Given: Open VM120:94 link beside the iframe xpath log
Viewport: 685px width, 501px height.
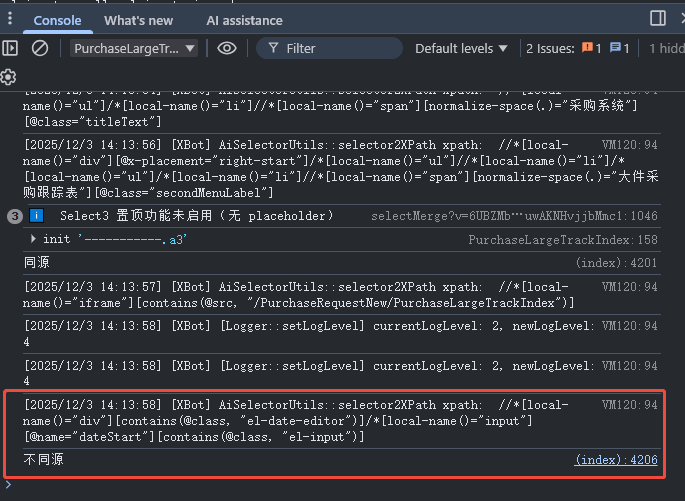Looking at the screenshot, I should (630, 287).
